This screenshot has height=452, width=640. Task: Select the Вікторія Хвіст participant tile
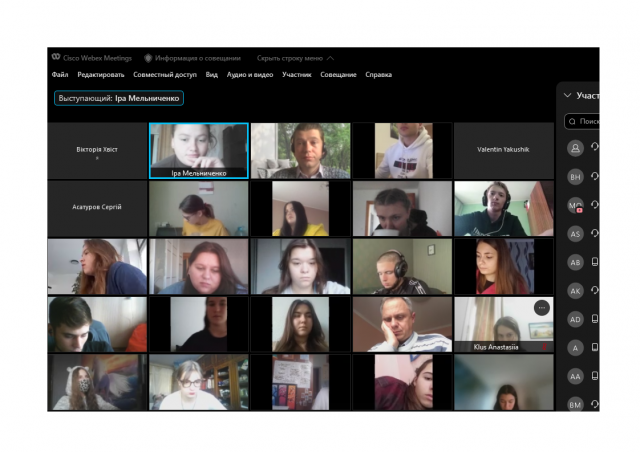click(x=97, y=151)
